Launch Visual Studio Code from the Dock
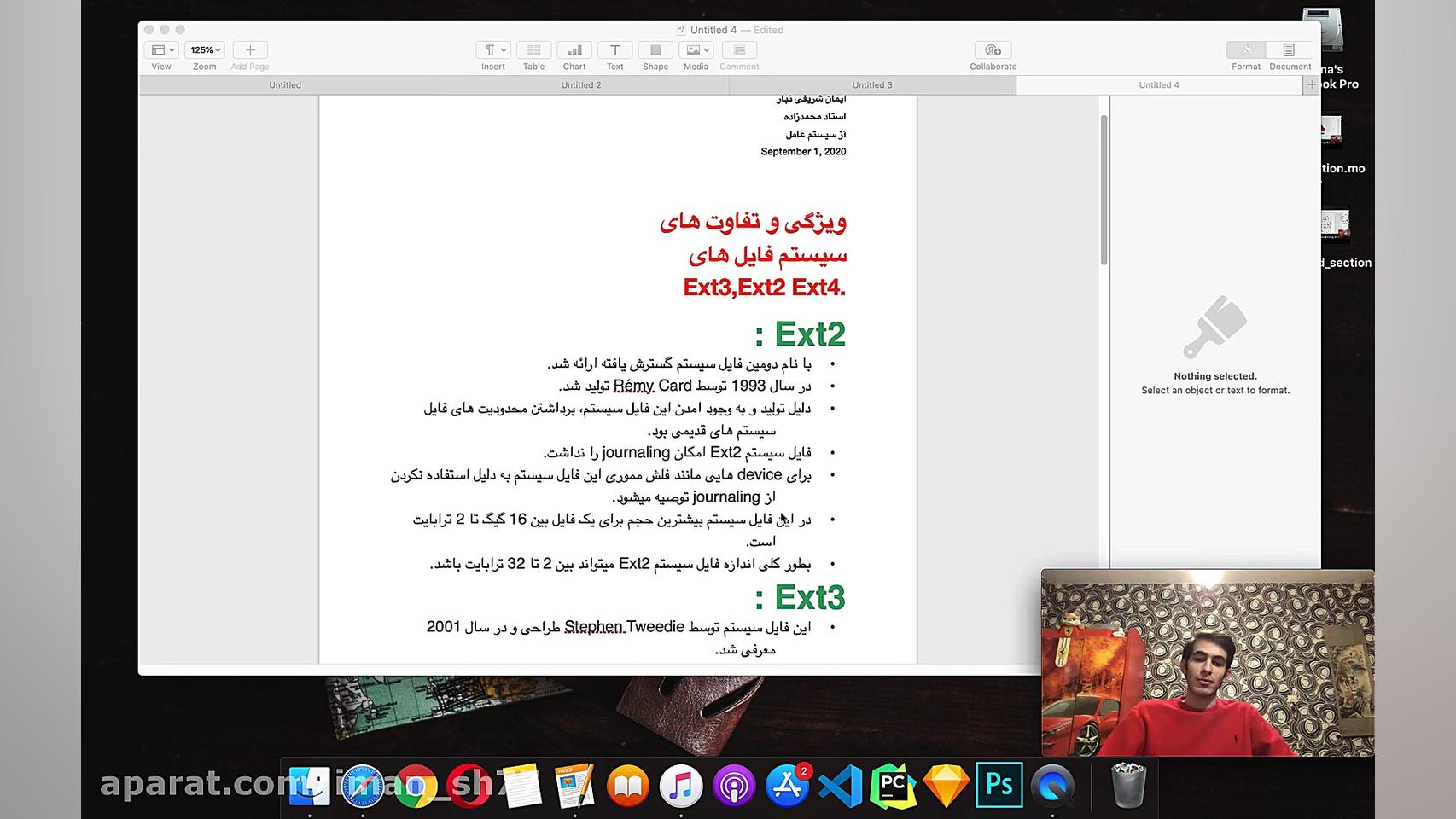 841,786
